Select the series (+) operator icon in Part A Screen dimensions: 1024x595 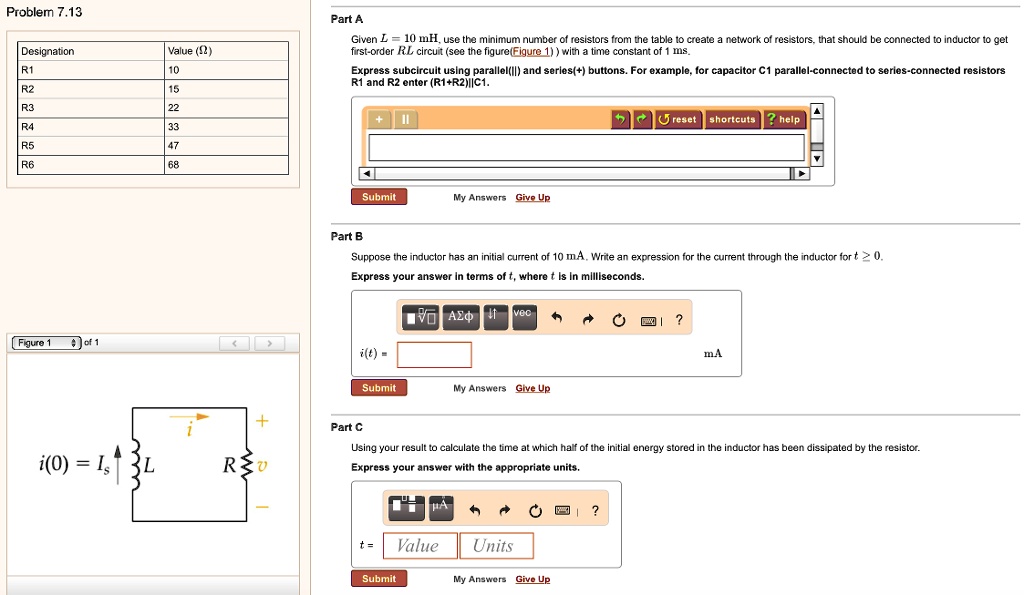point(378,120)
